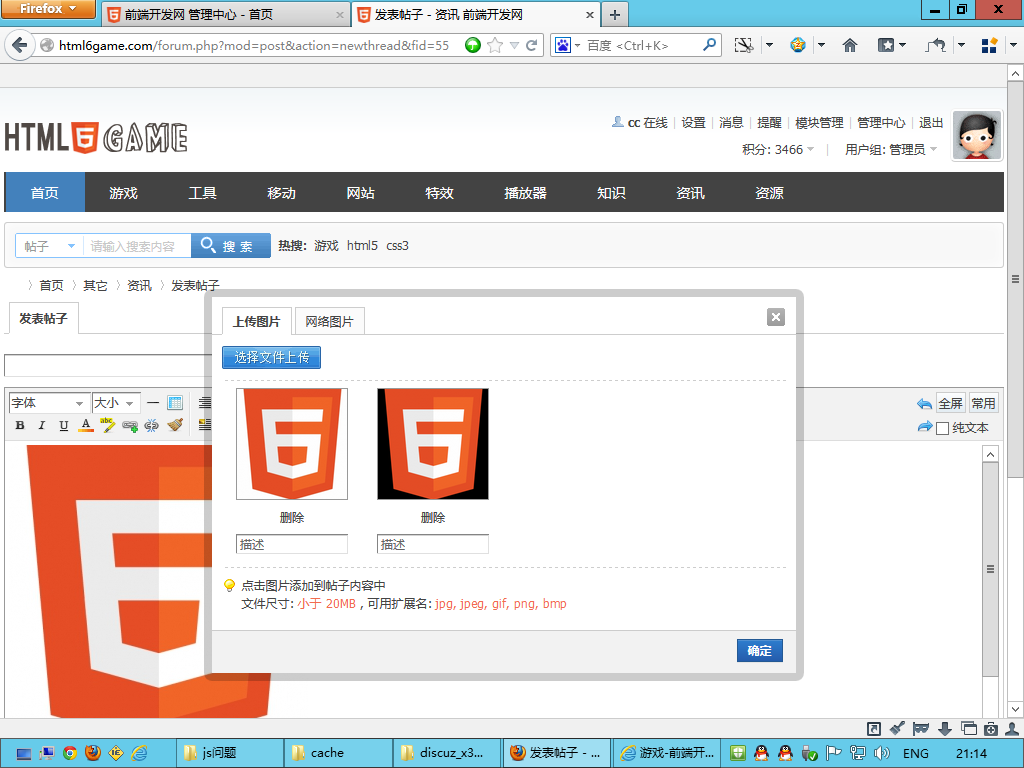
Task: Delete the white-background uploaded image
Action: (x=292, y=517)
